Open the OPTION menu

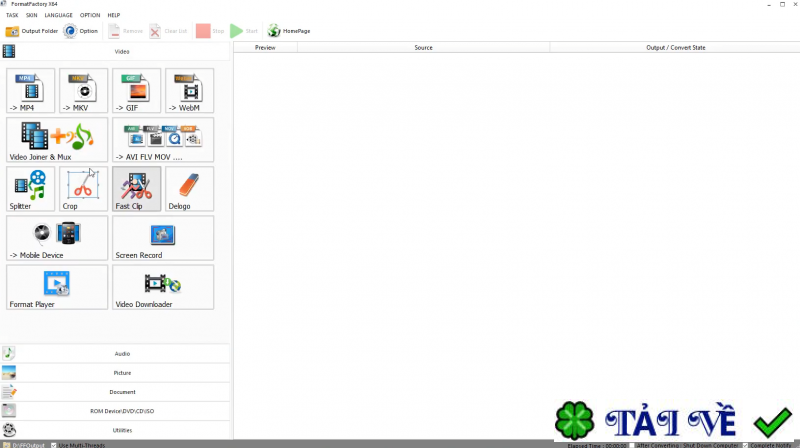pyautogui.click(x=90, y=15)
